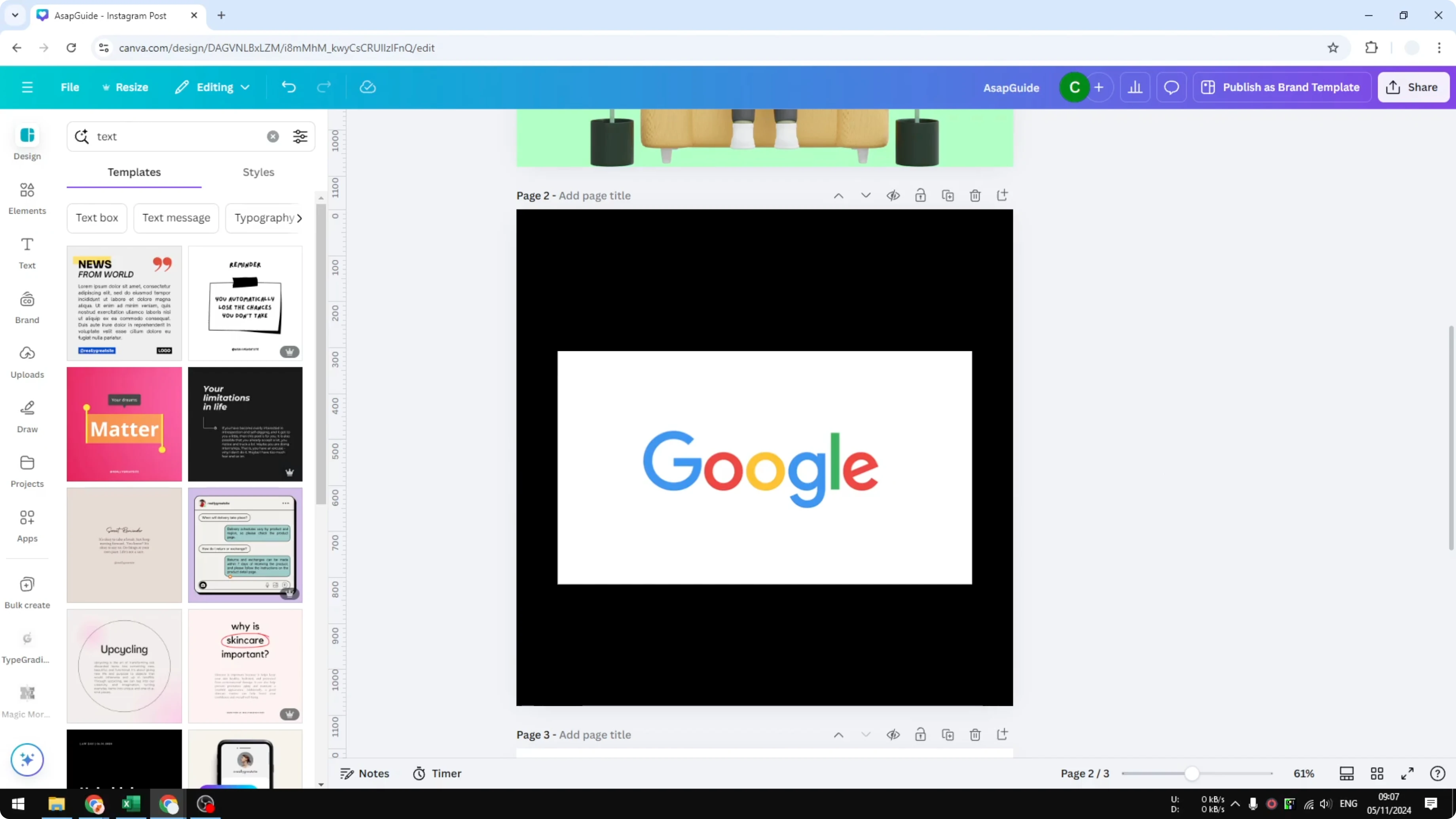Click Publish as Brand Template
The height and width of the screenshot is (819, 1456).
(1282, 87)
